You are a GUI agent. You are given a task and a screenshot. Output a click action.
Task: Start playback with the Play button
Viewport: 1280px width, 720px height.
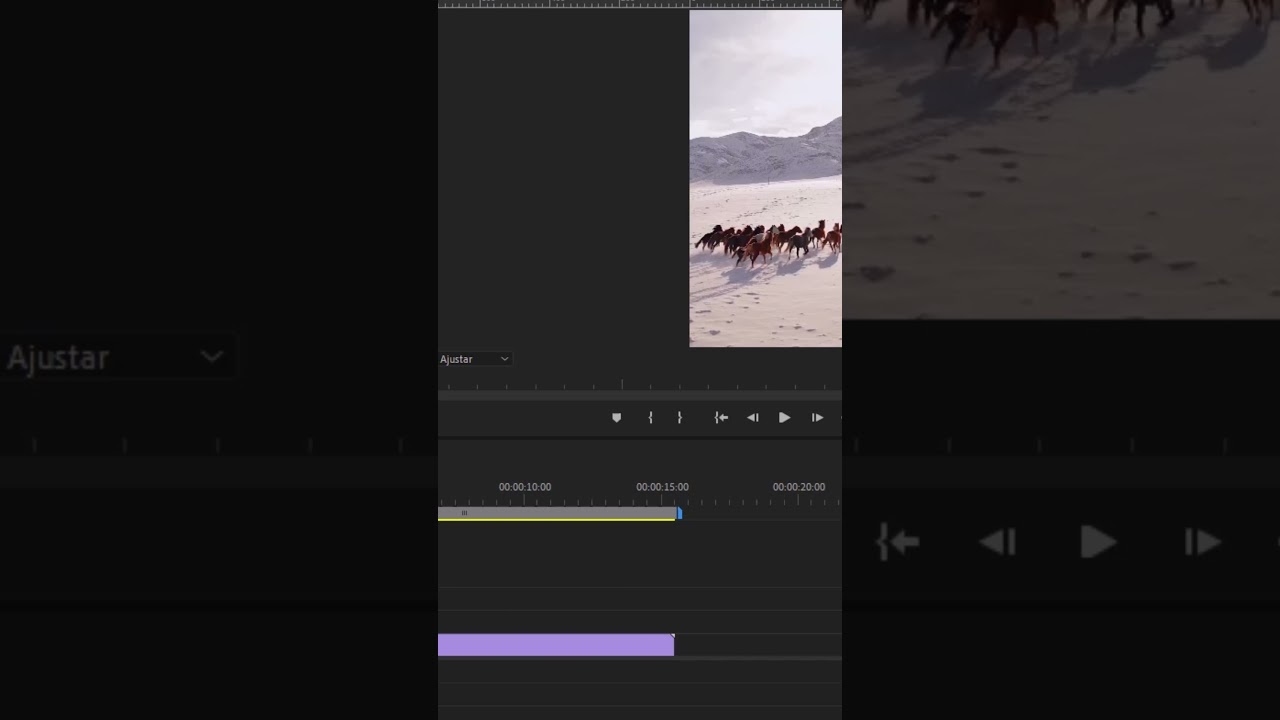click(x=784, y=418)
